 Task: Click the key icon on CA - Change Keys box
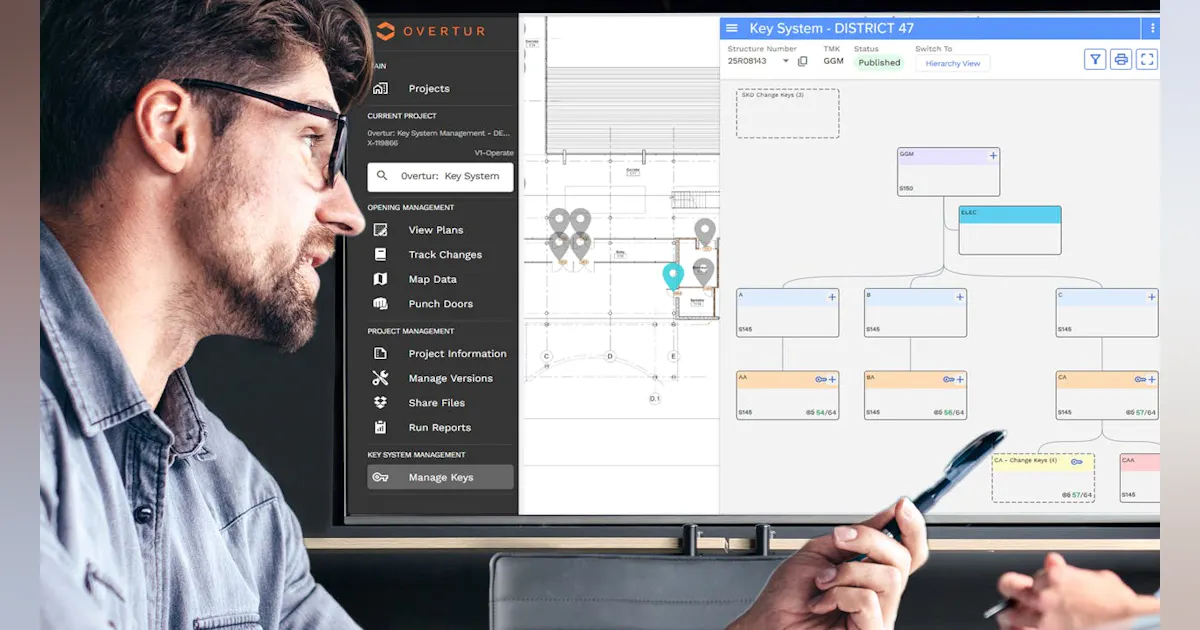click(x=1077, y=461)
